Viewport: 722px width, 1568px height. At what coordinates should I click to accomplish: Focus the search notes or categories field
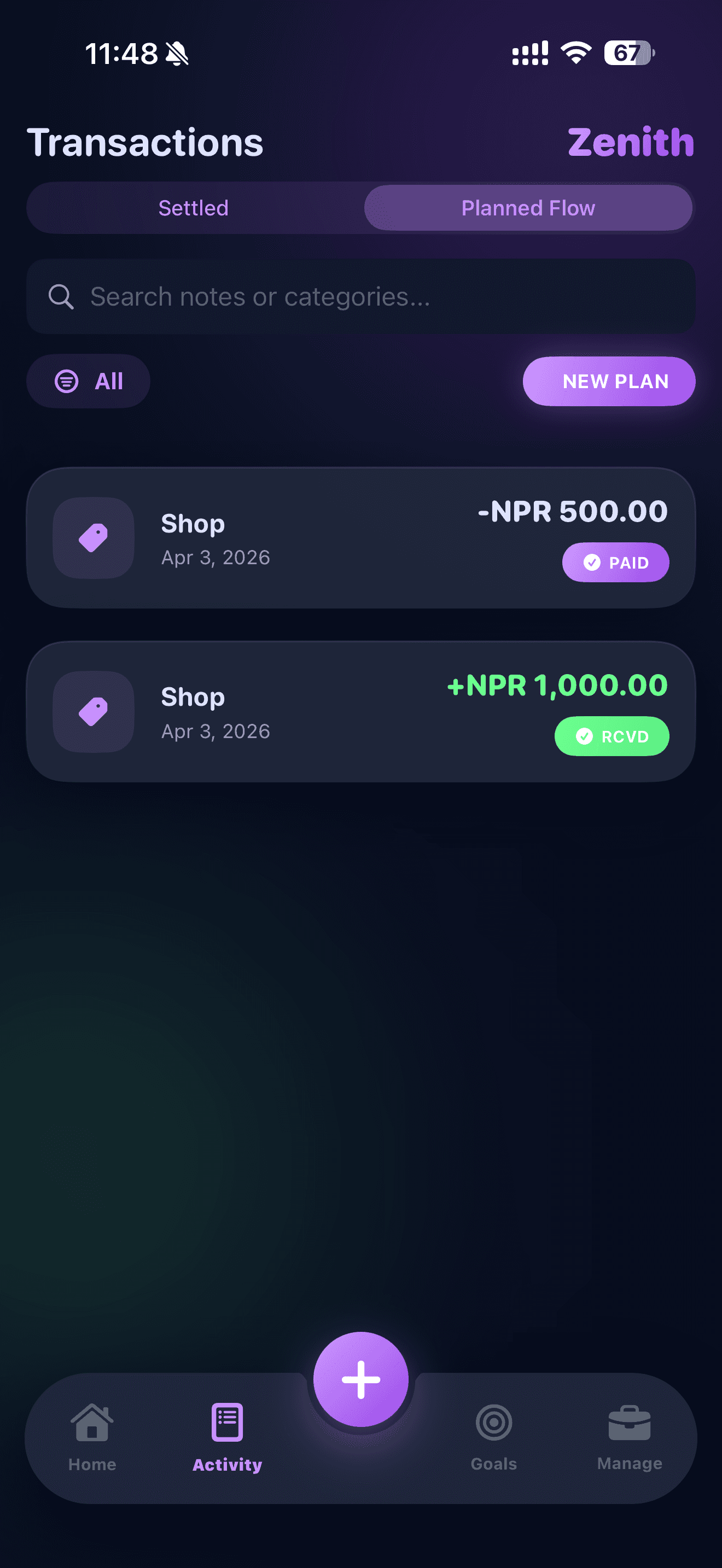[377, 297]
